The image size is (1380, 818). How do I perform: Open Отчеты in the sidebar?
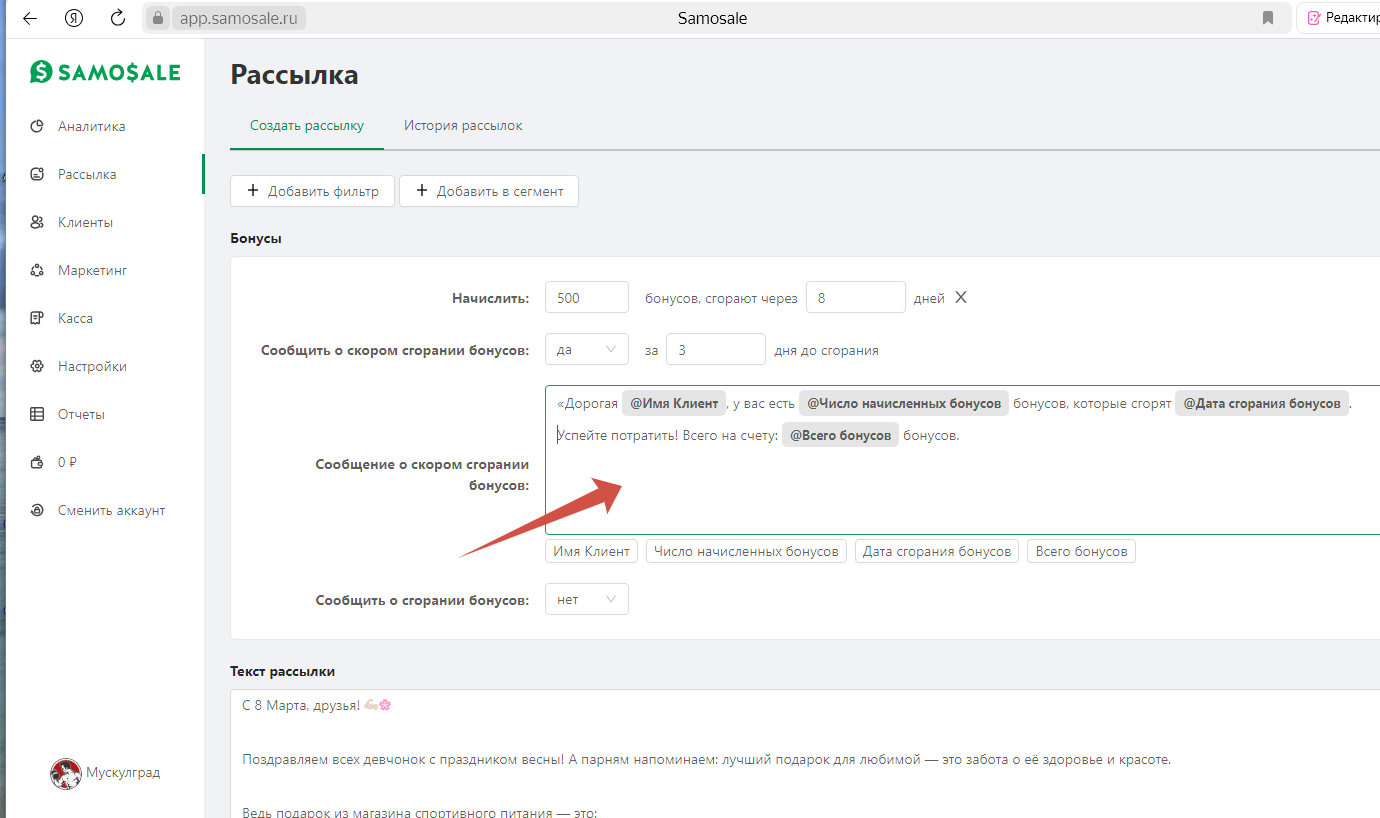pyautogui.click(x=81, y=414)
